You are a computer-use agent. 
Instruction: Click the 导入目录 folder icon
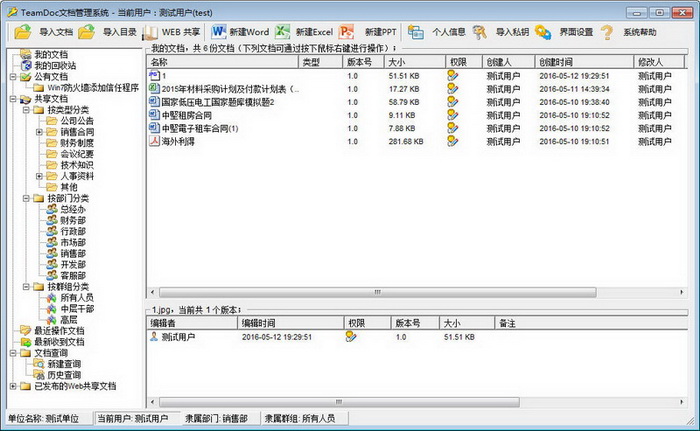(87, 32)
